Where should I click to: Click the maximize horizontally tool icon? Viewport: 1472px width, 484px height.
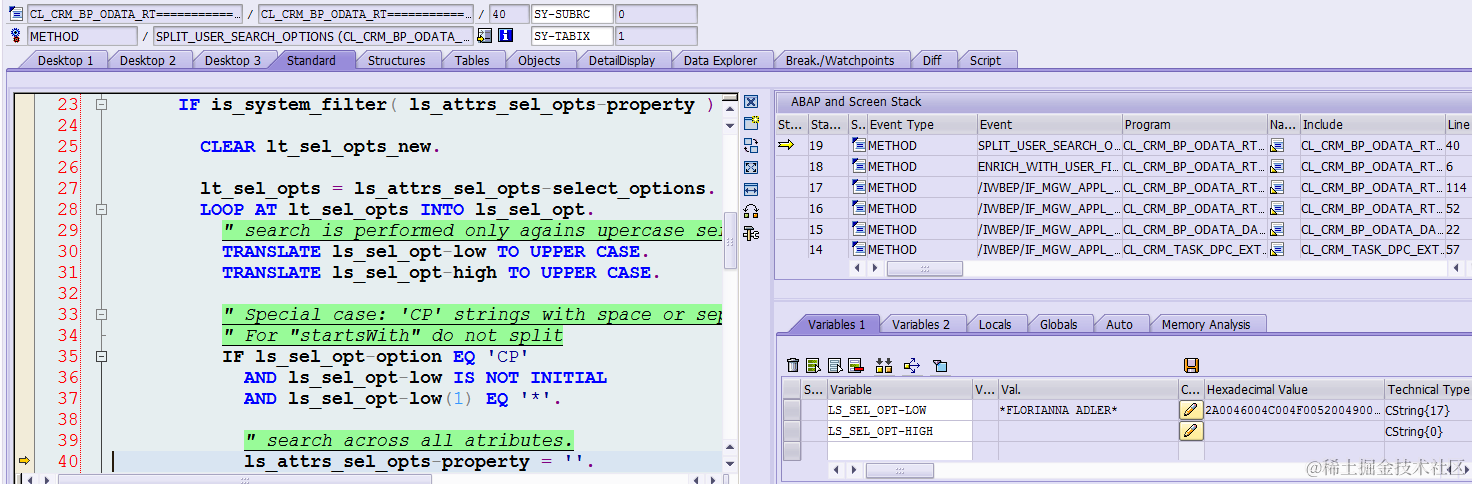[x=751, y=190]
